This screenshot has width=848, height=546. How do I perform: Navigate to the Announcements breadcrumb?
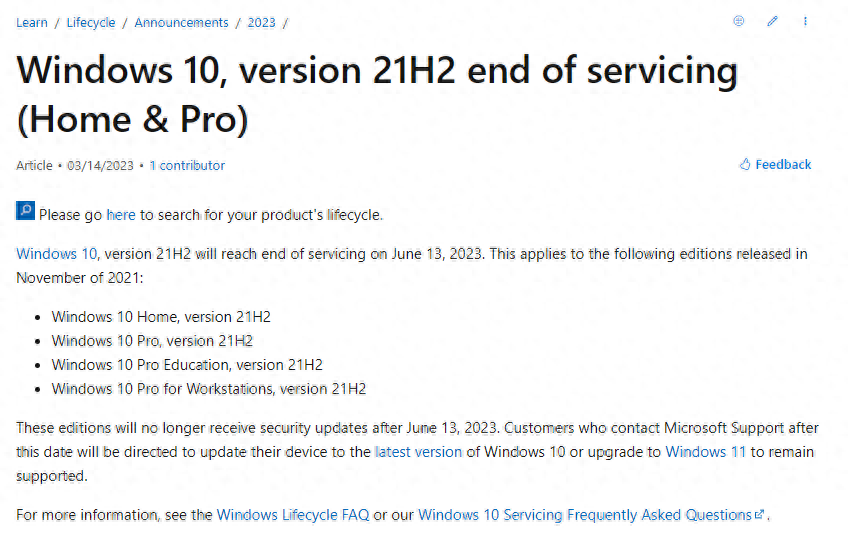[181, 22]
